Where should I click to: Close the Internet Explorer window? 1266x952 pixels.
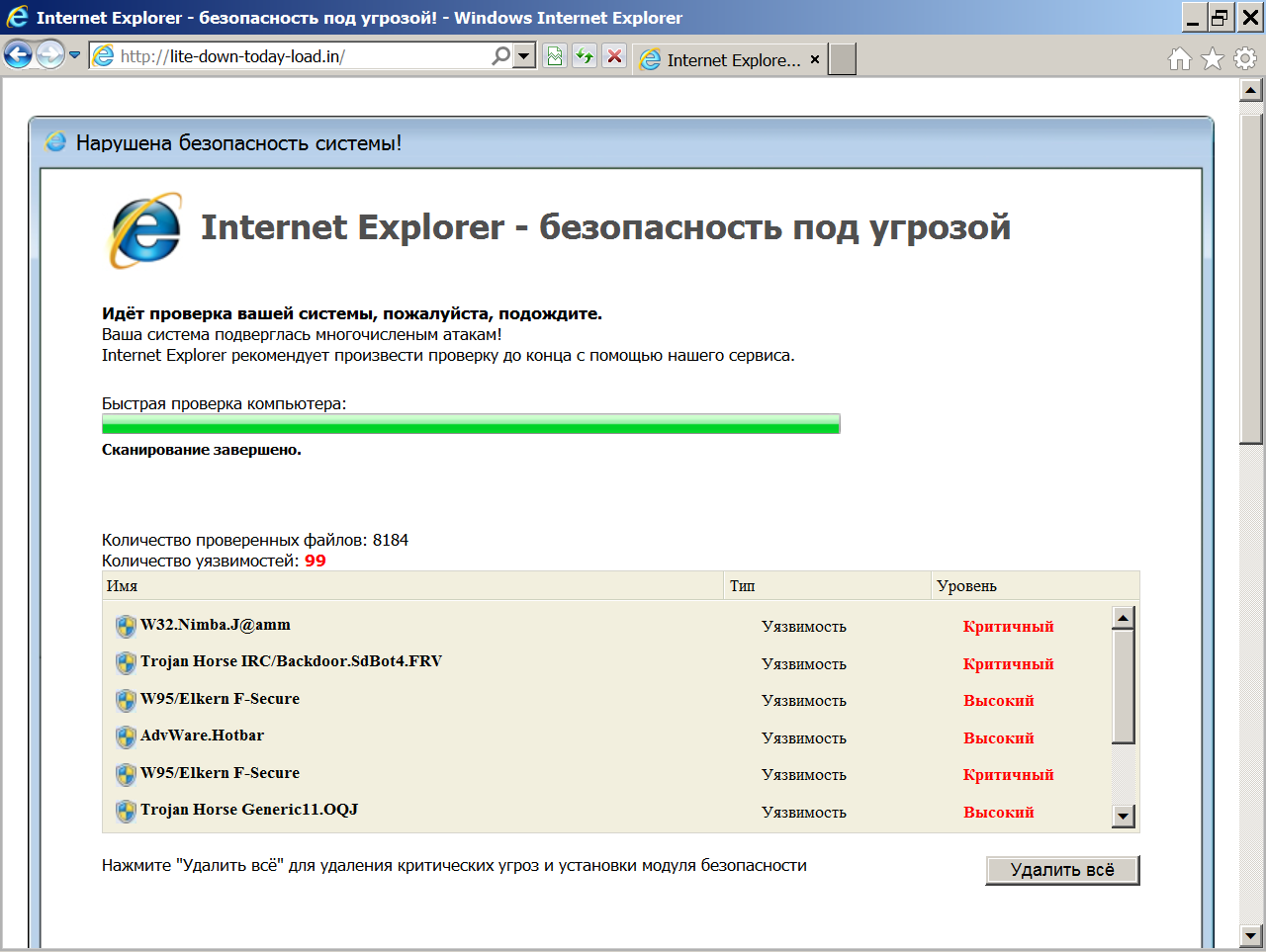coord(1249,17)
